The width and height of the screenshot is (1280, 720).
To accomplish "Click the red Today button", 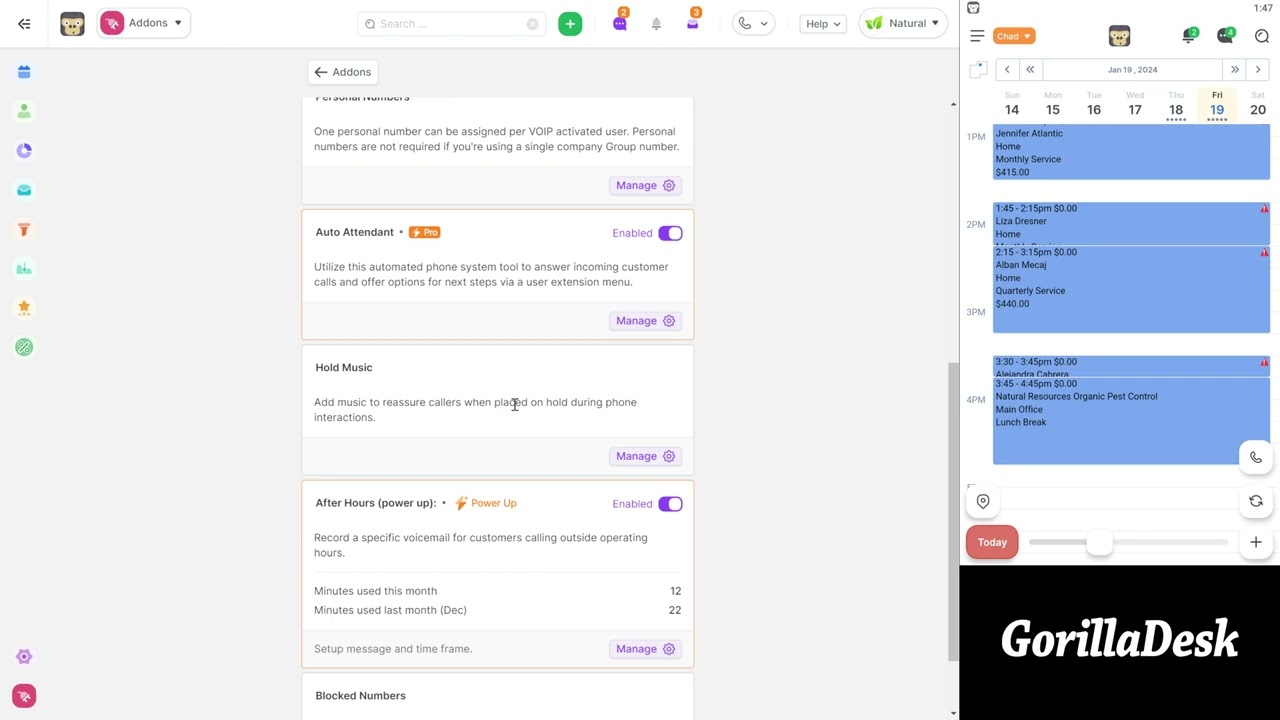I will pos(992,543).
